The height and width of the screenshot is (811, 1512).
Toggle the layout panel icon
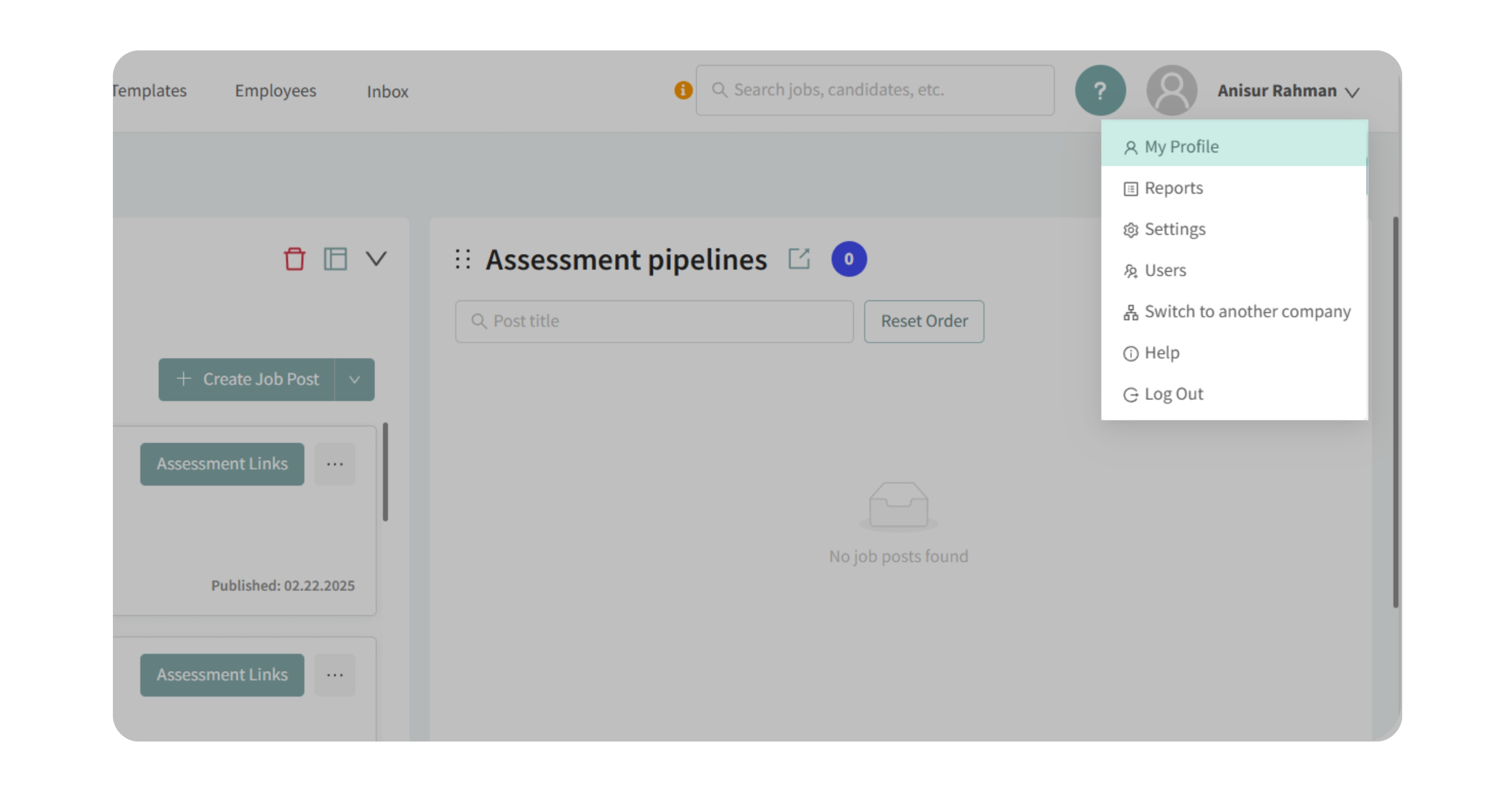(335, 259)
